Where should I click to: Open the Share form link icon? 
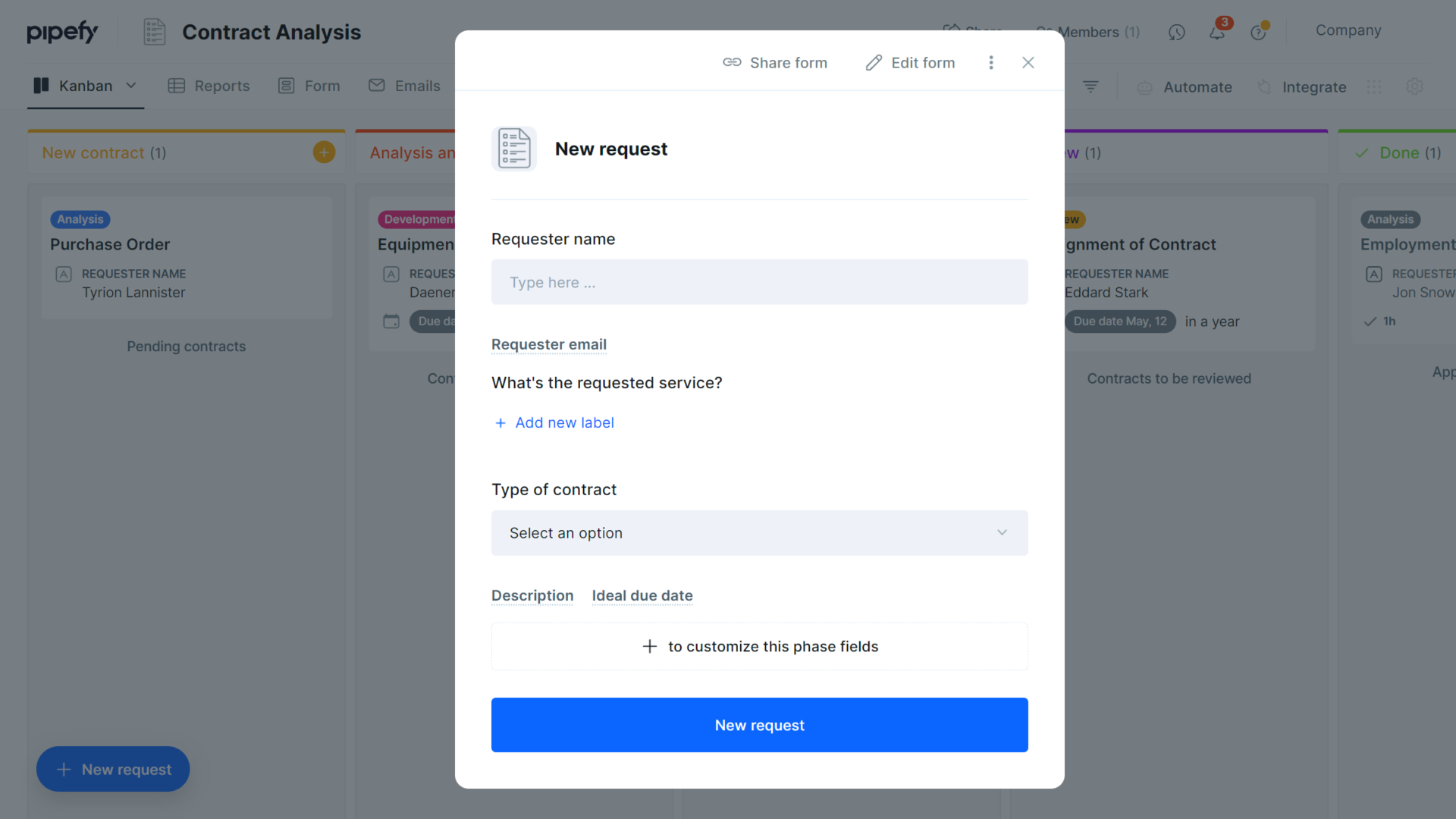coord(733,62)
